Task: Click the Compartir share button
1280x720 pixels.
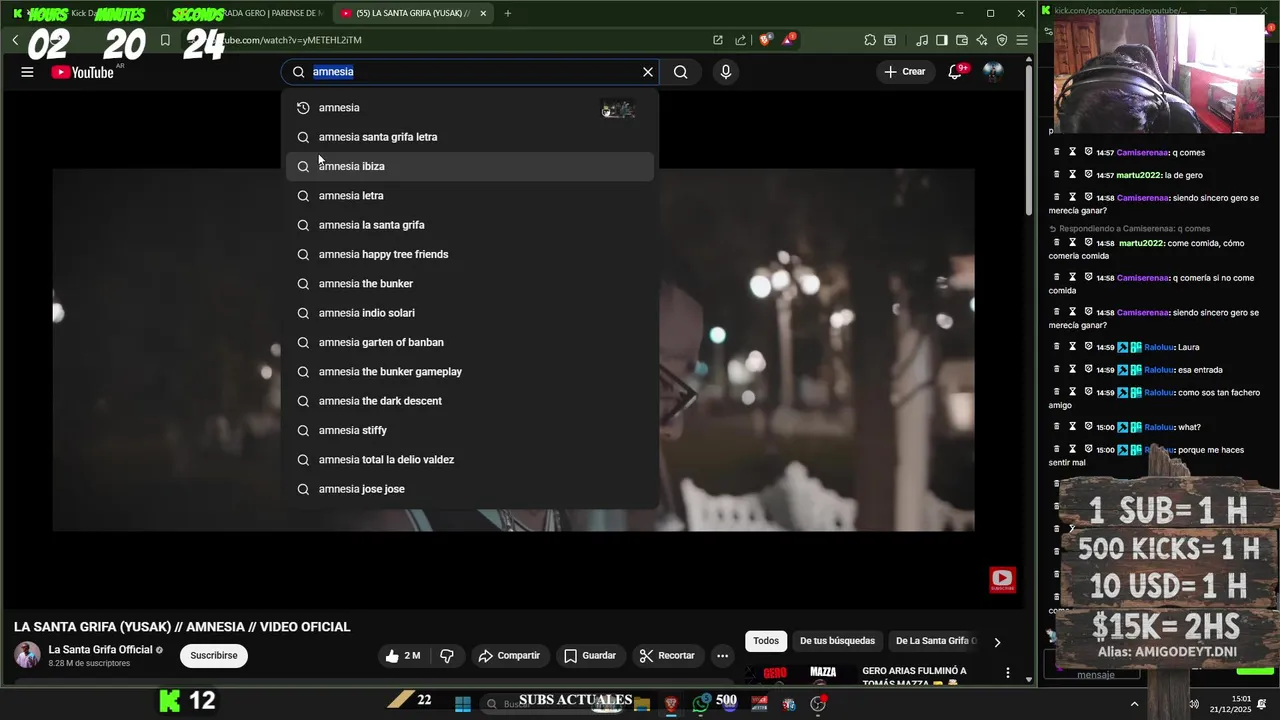Action: 509,656
